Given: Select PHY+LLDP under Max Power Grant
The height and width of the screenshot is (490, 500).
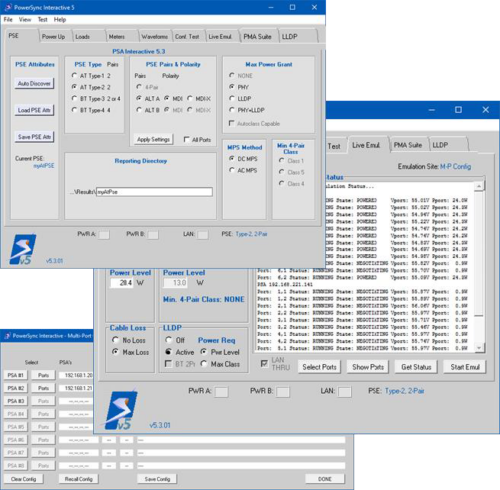Looking at the screenshot, I should 232,110.
